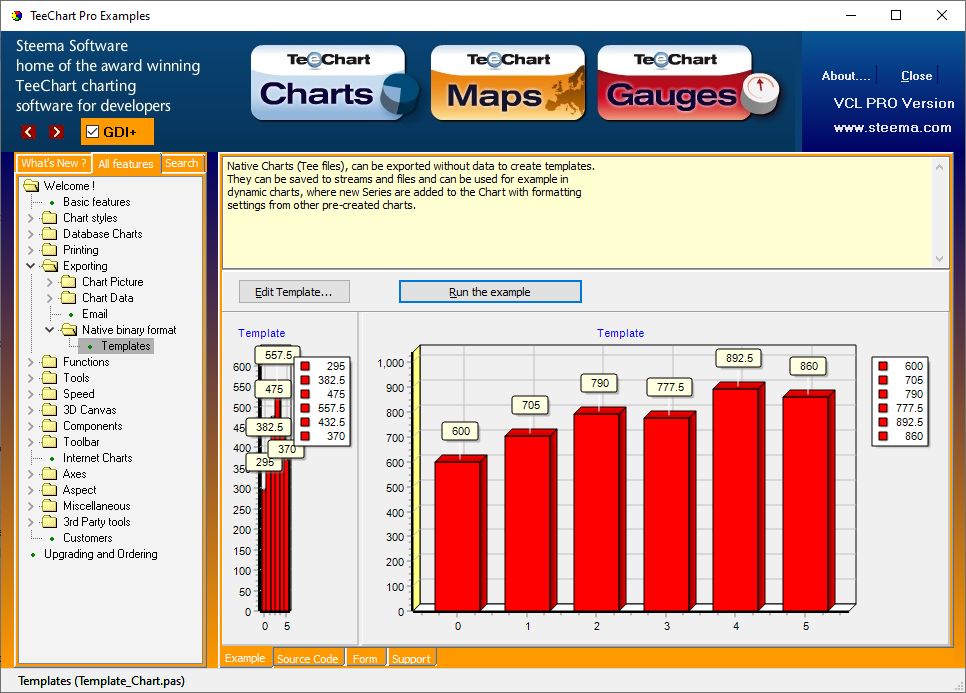966x693 pixels.
Task: Click red legend swatch beside 432.5 in small chart
Action: tap(305, 422)
